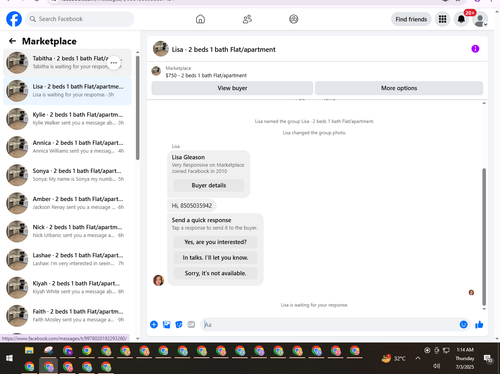Open the Lashae - 2 beds conversation
500x374 pixels.
pos(67,259)
